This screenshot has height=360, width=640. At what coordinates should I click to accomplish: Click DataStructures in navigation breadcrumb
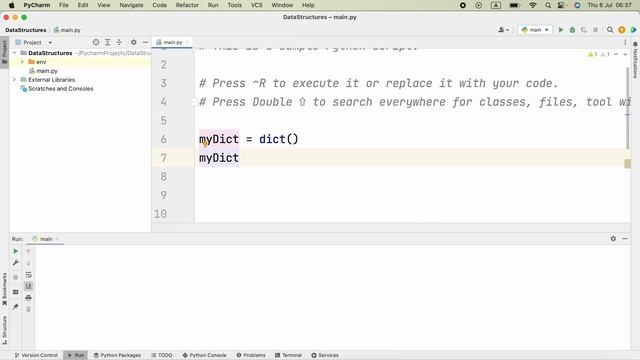click(25, 30)
